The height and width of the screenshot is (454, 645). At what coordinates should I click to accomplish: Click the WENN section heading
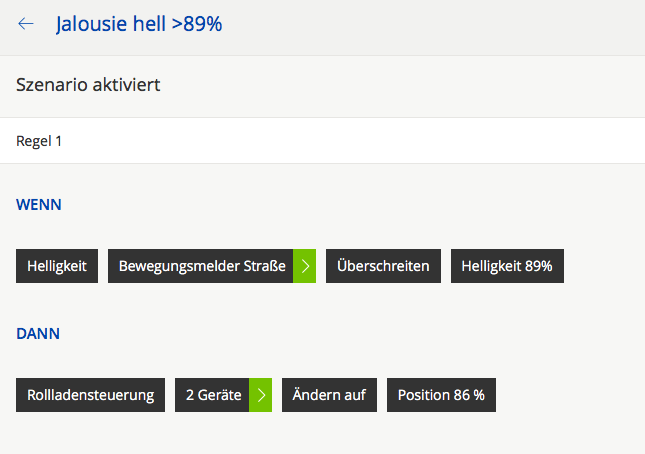click(x=39, y=204)
